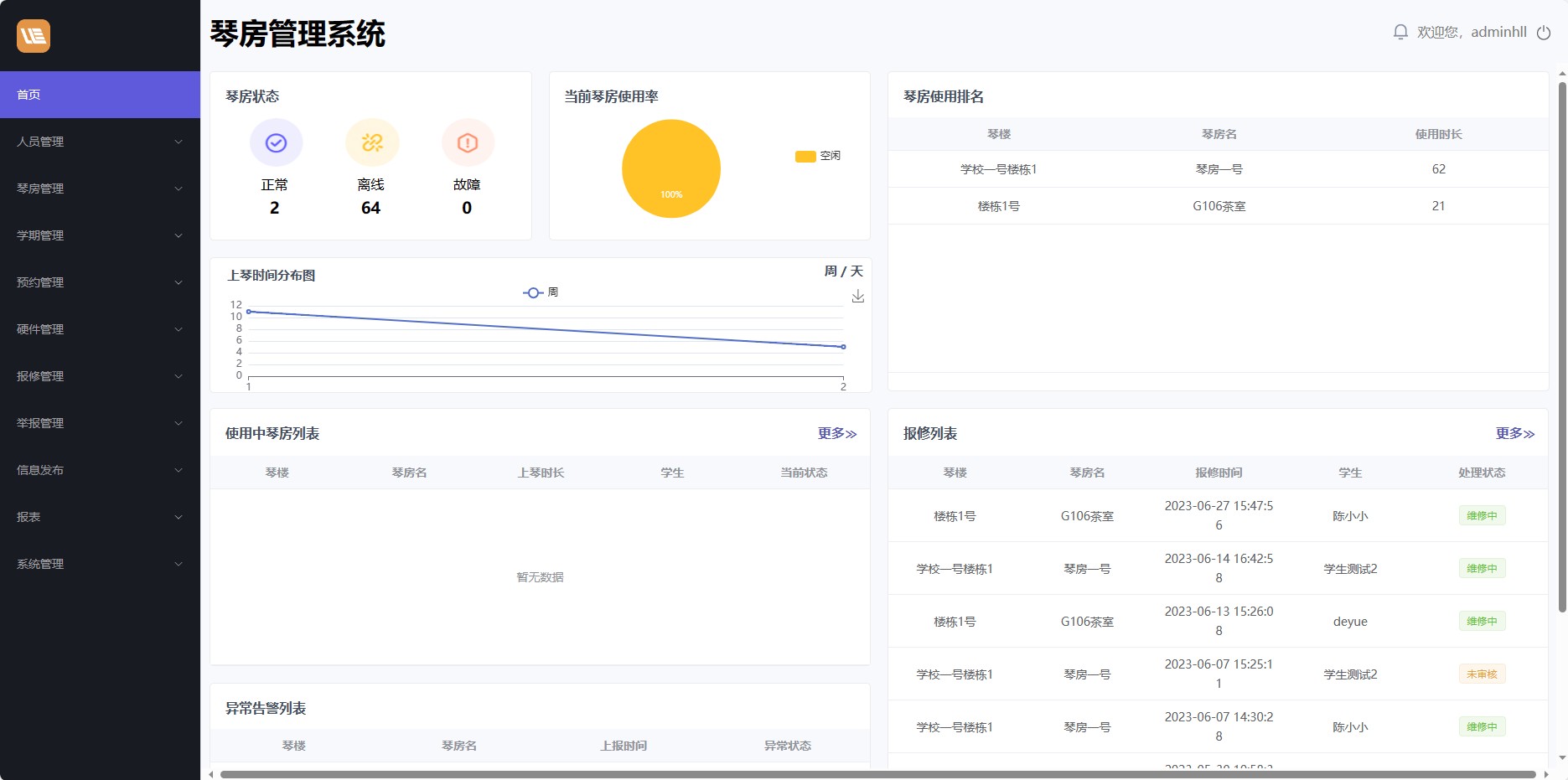Click the 未审核 status tag
Viewport: 1568px width, 780px height.
[1482, 674]
